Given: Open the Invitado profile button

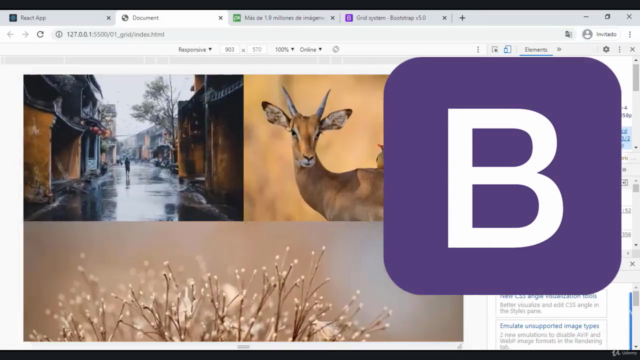Looking at the screenshot, I should point(600,34).
